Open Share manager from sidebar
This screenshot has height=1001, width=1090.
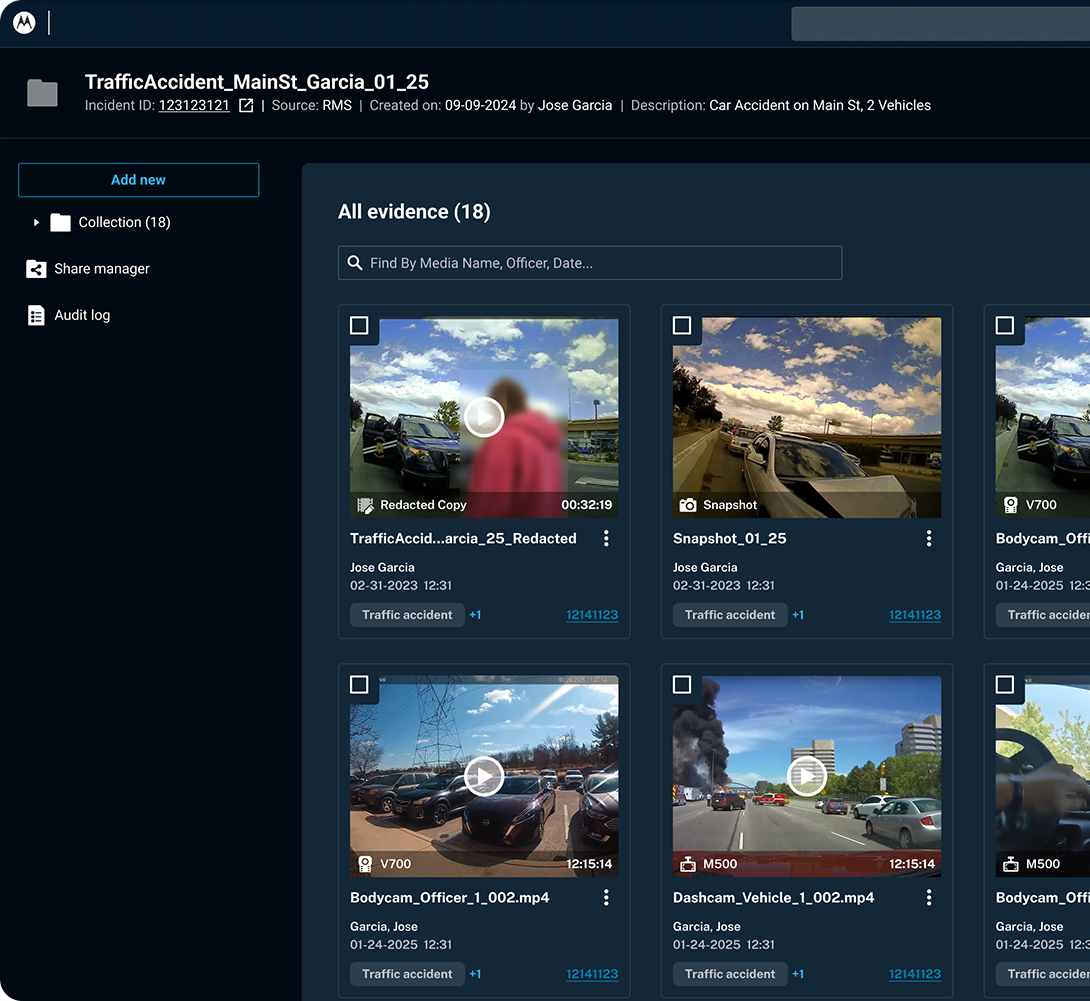pyautogui.click(x=102, y=269)
